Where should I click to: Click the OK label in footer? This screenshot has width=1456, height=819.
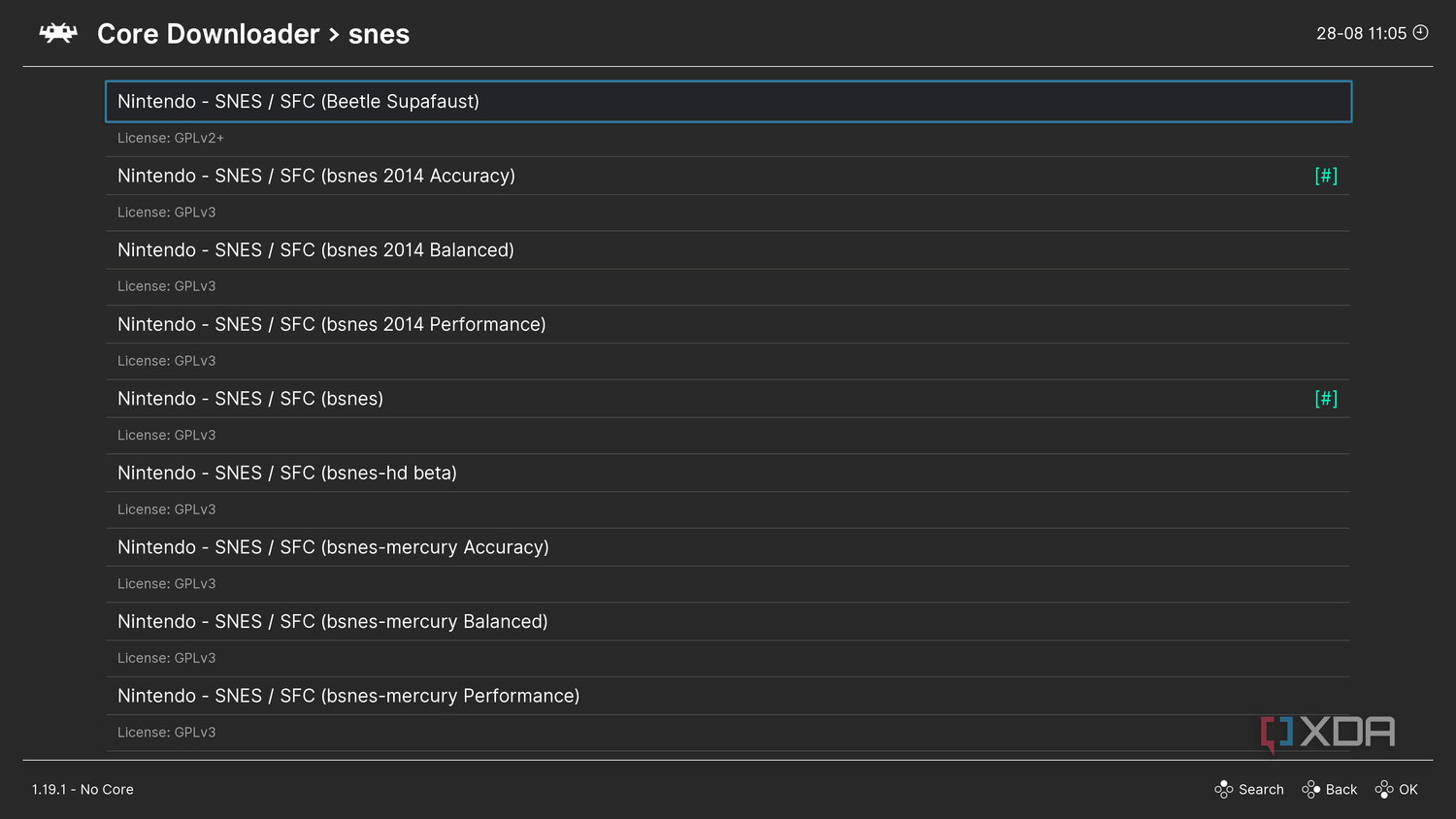coord(1408,790)
